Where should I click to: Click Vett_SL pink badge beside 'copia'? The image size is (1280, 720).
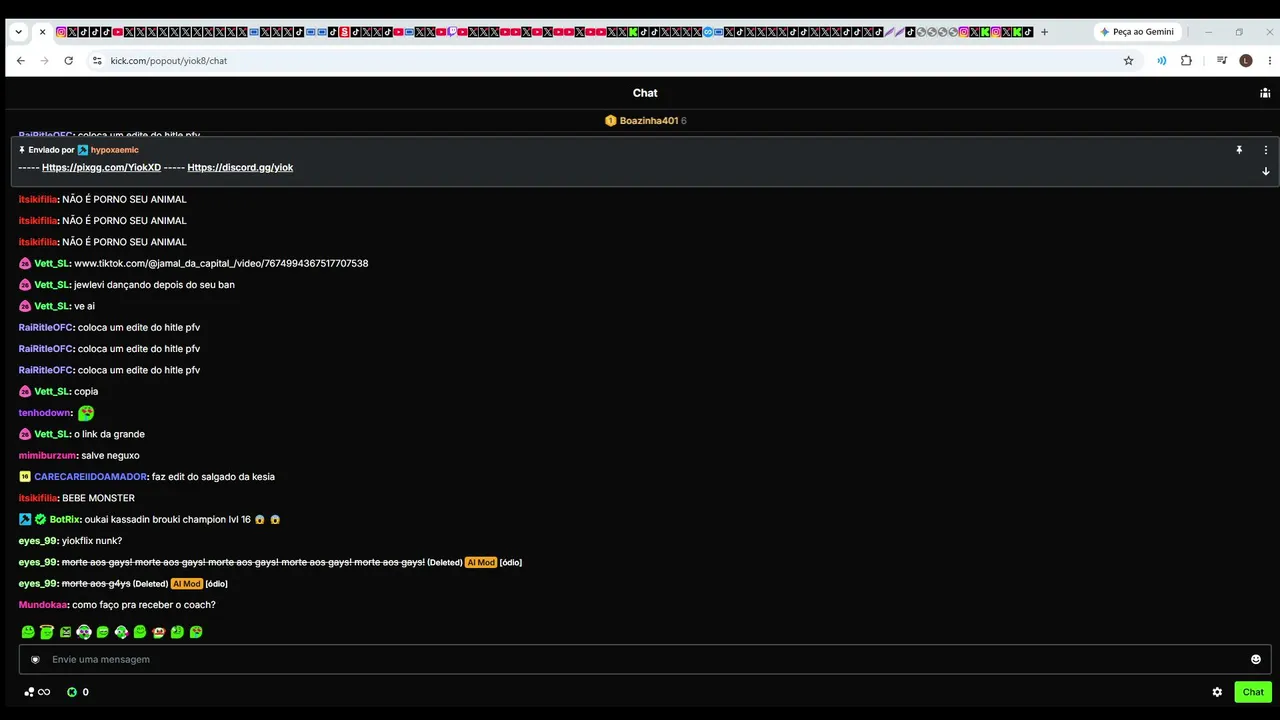tap(25, 392)
